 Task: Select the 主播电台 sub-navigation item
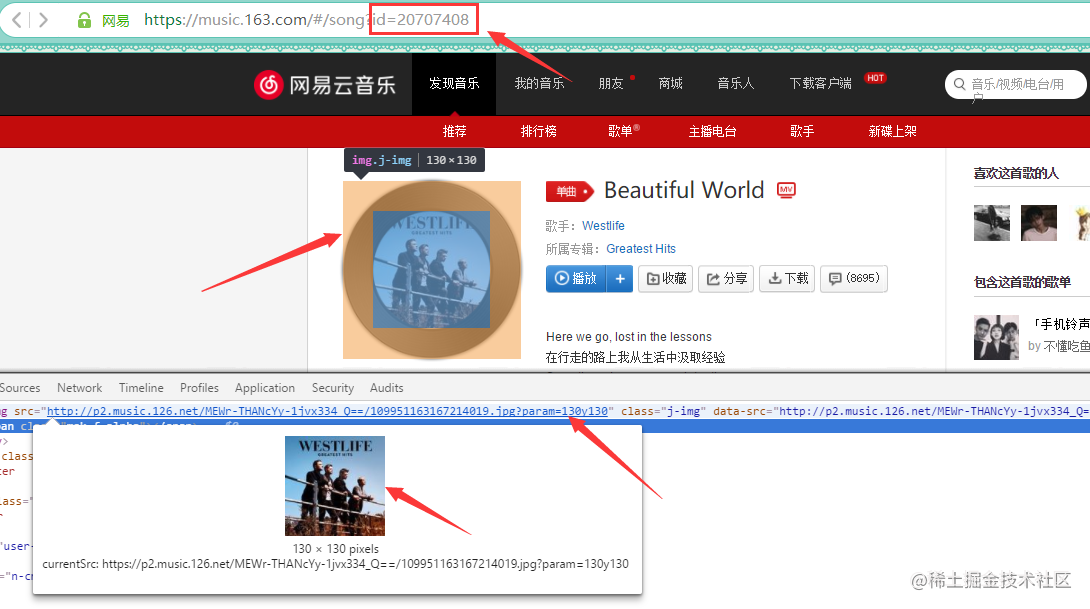pos(713,131)
